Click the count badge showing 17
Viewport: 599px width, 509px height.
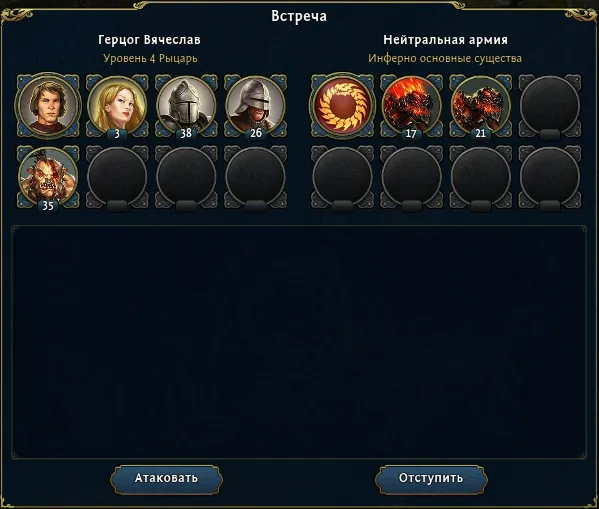click(x=411, y=133)
